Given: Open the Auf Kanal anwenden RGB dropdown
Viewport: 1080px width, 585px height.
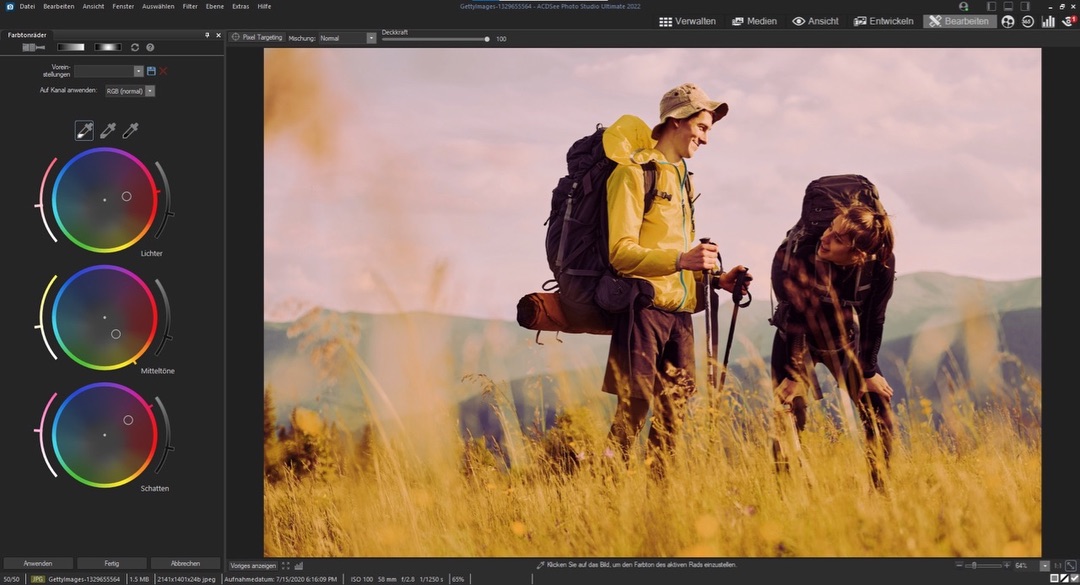Looking at the screenshot, I should point(150,91).
